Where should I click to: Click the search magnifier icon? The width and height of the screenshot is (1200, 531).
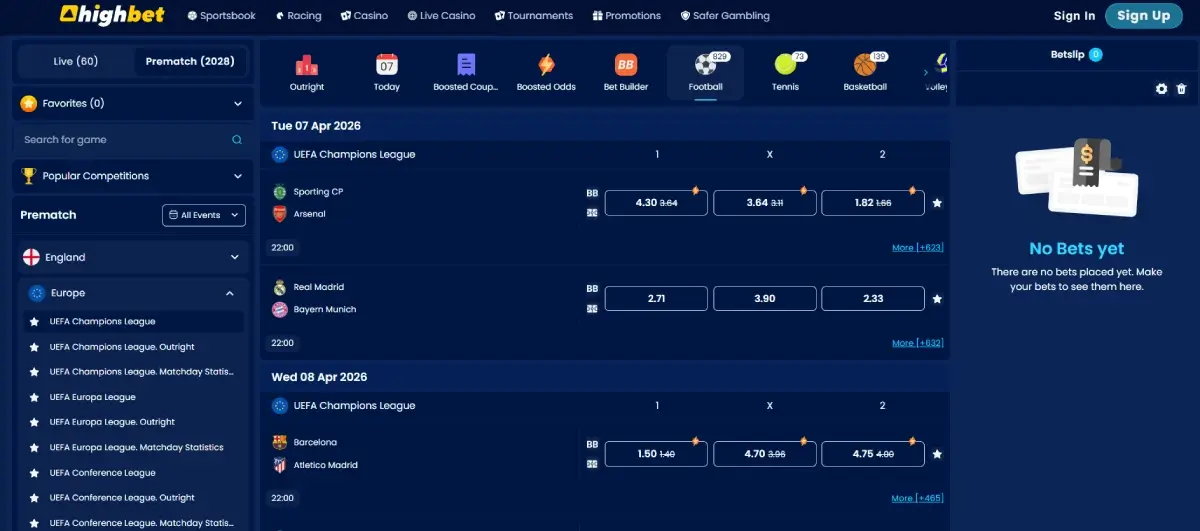[x=237, y=140]
